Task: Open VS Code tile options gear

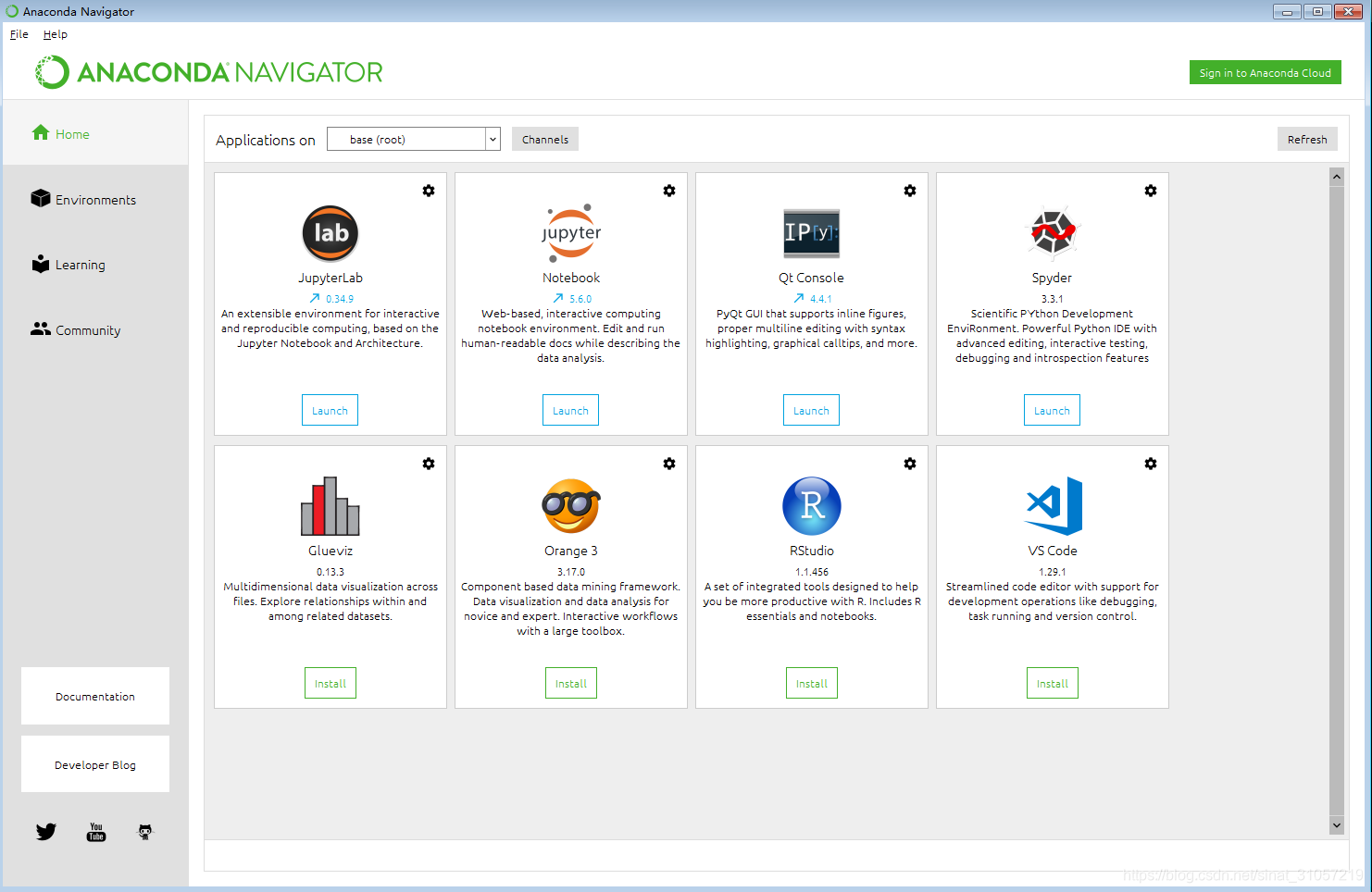Action: tap(1151, 464)
